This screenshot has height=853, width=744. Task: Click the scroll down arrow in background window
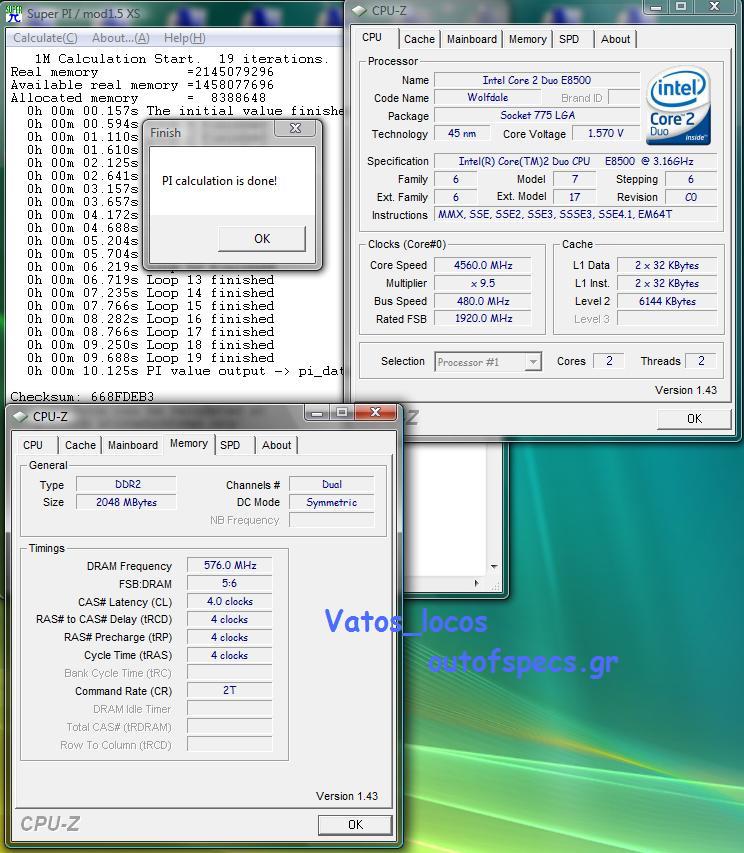tap(494, 567)
